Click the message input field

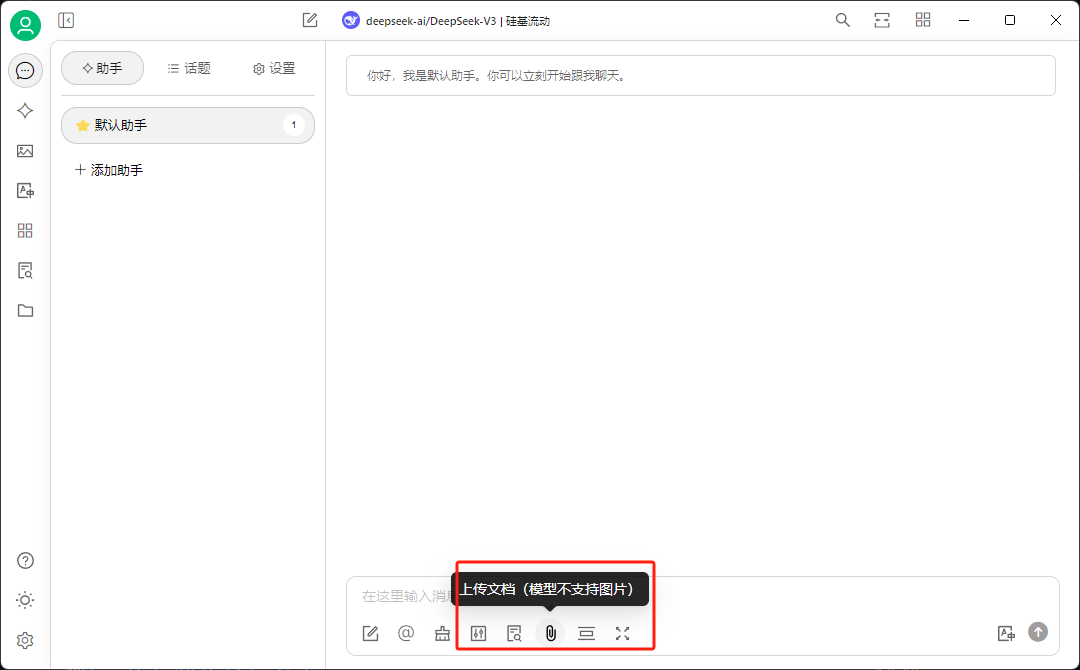point(702,596)
